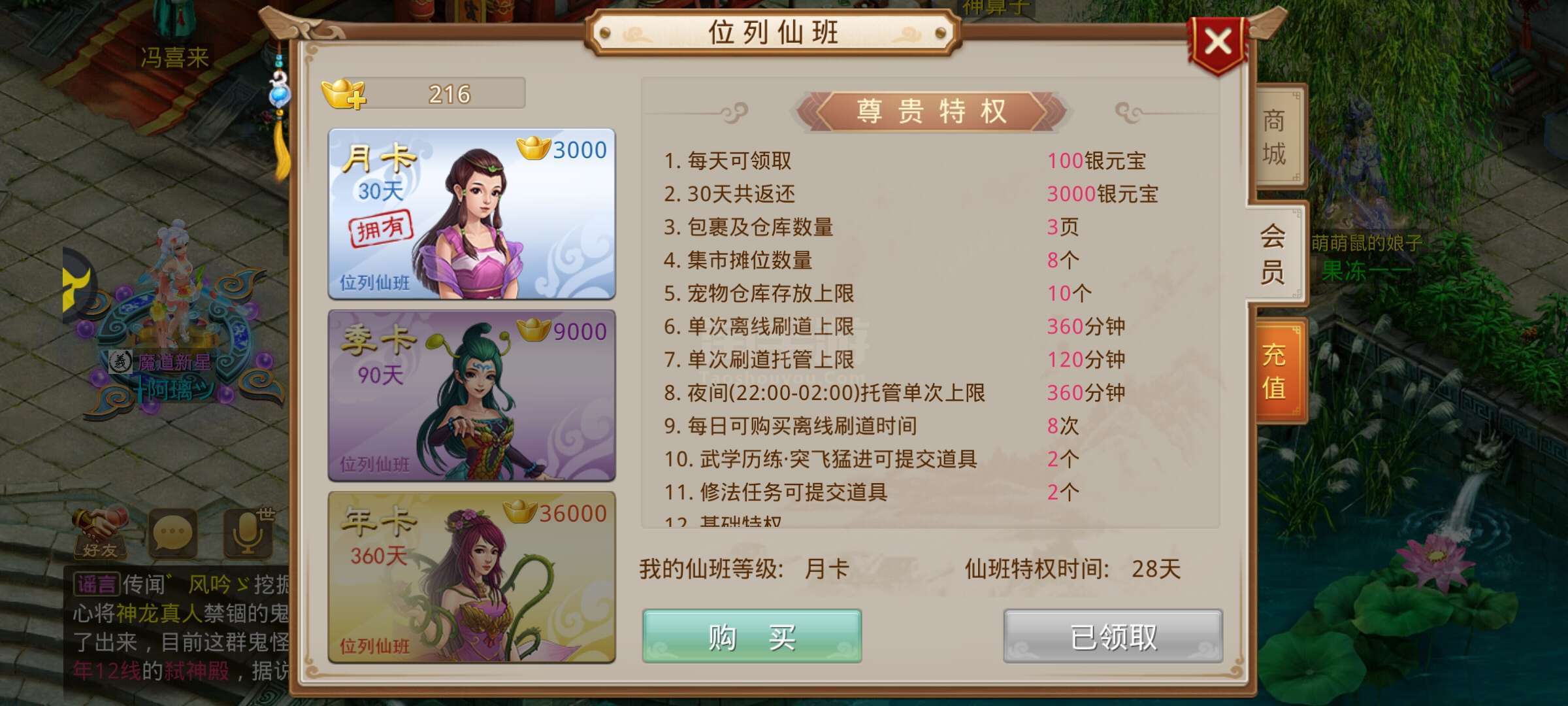Click the 尊贵特权 banner header
1568x706 pixels.
932,111
